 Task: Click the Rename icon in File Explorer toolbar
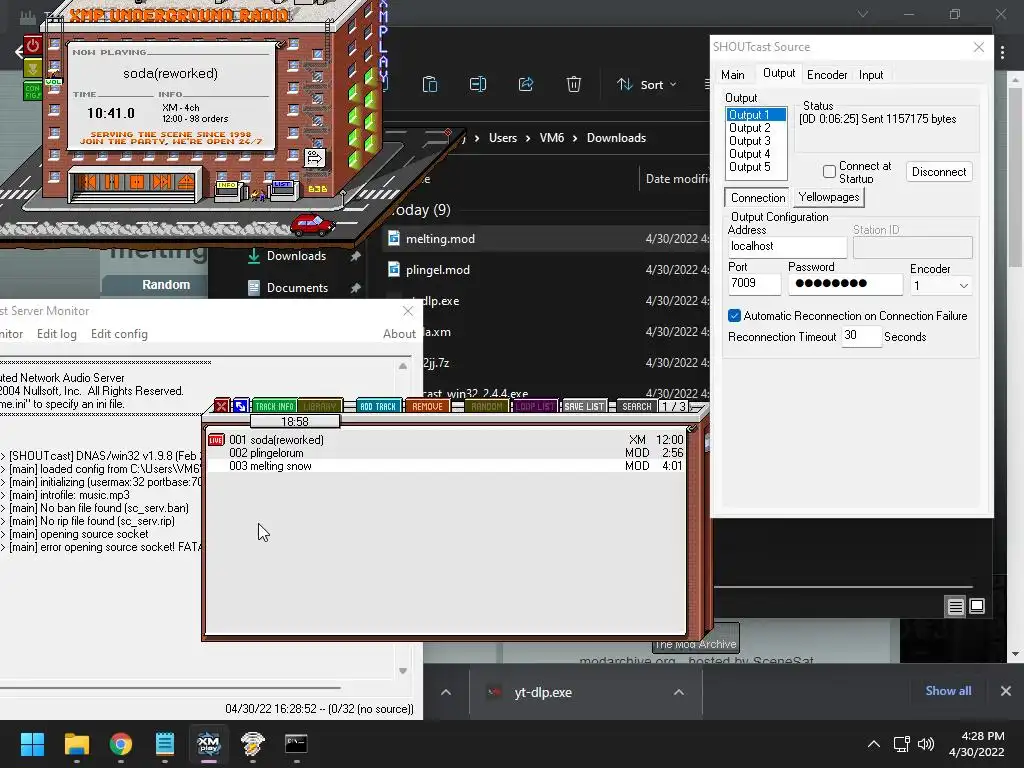(x=478, y=84)
